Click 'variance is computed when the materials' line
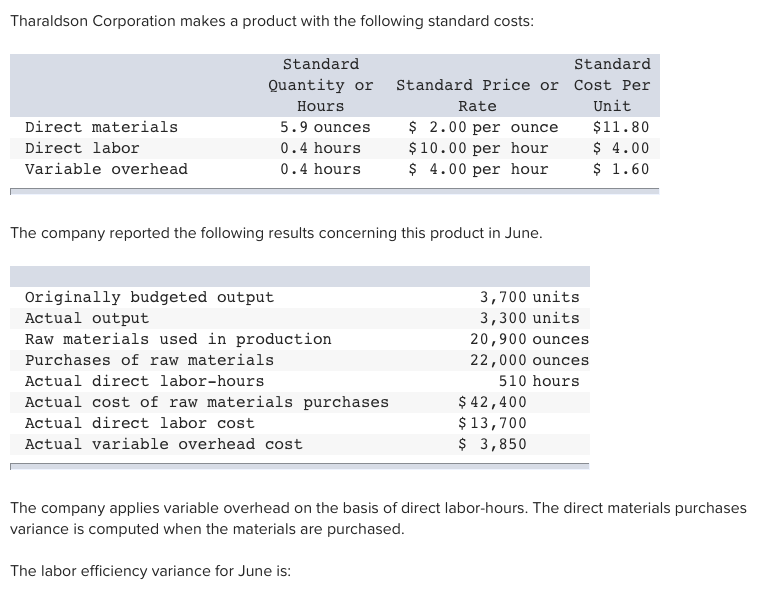The image size is (760, 614). coord(207,529)
